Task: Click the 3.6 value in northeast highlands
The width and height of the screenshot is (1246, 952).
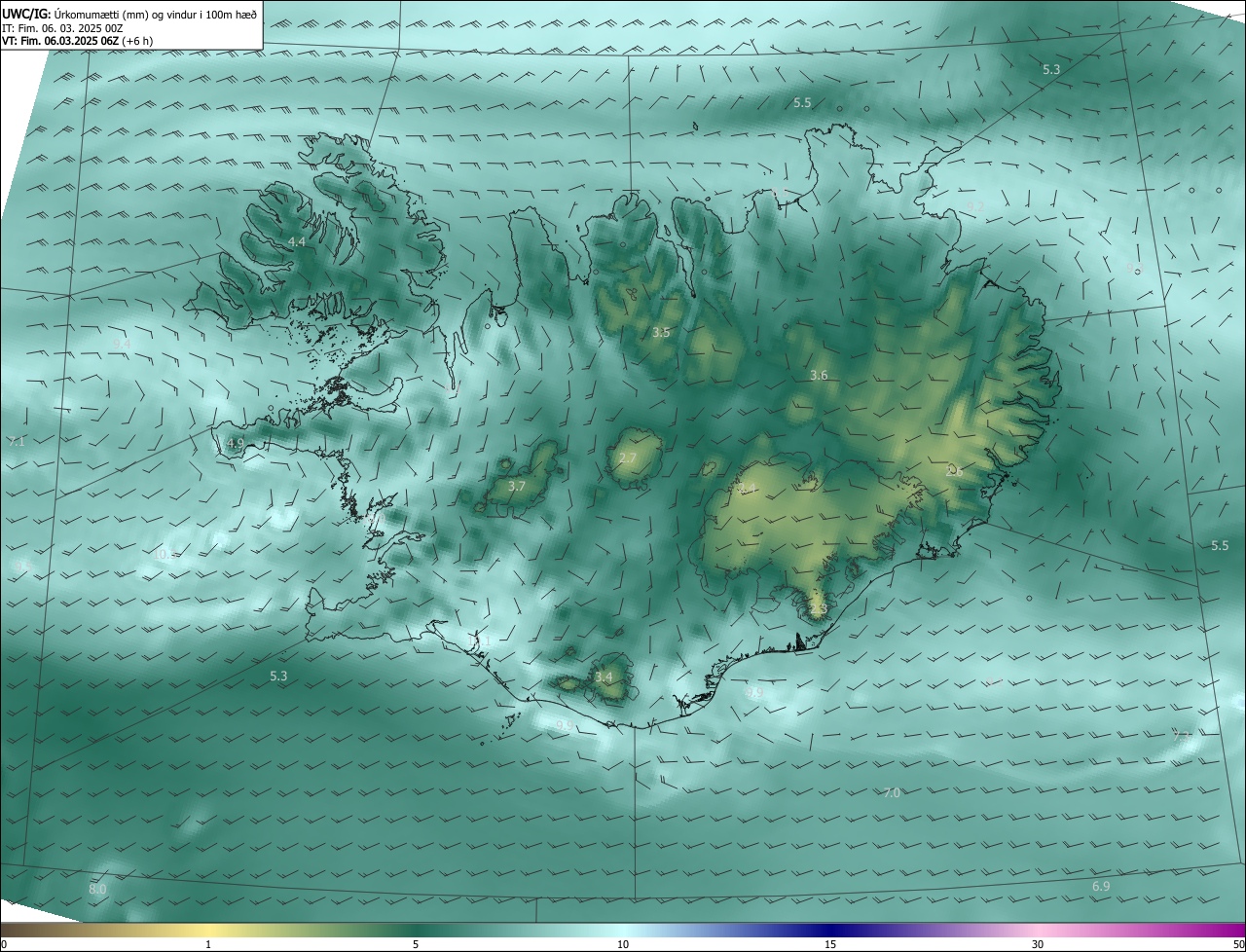Action: click(x=819, y=376)
